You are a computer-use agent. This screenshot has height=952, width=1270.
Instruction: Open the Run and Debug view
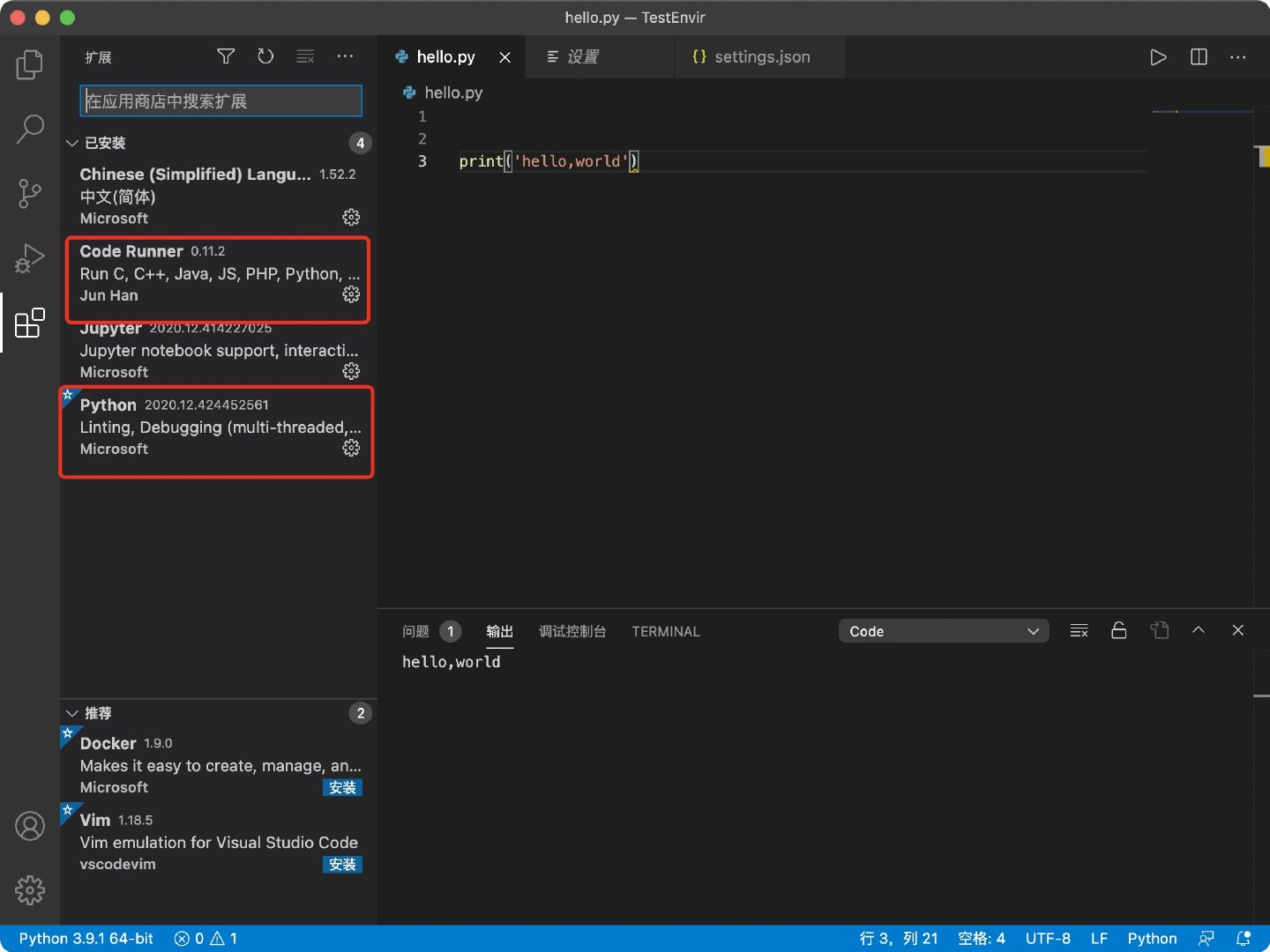point(30,258)
